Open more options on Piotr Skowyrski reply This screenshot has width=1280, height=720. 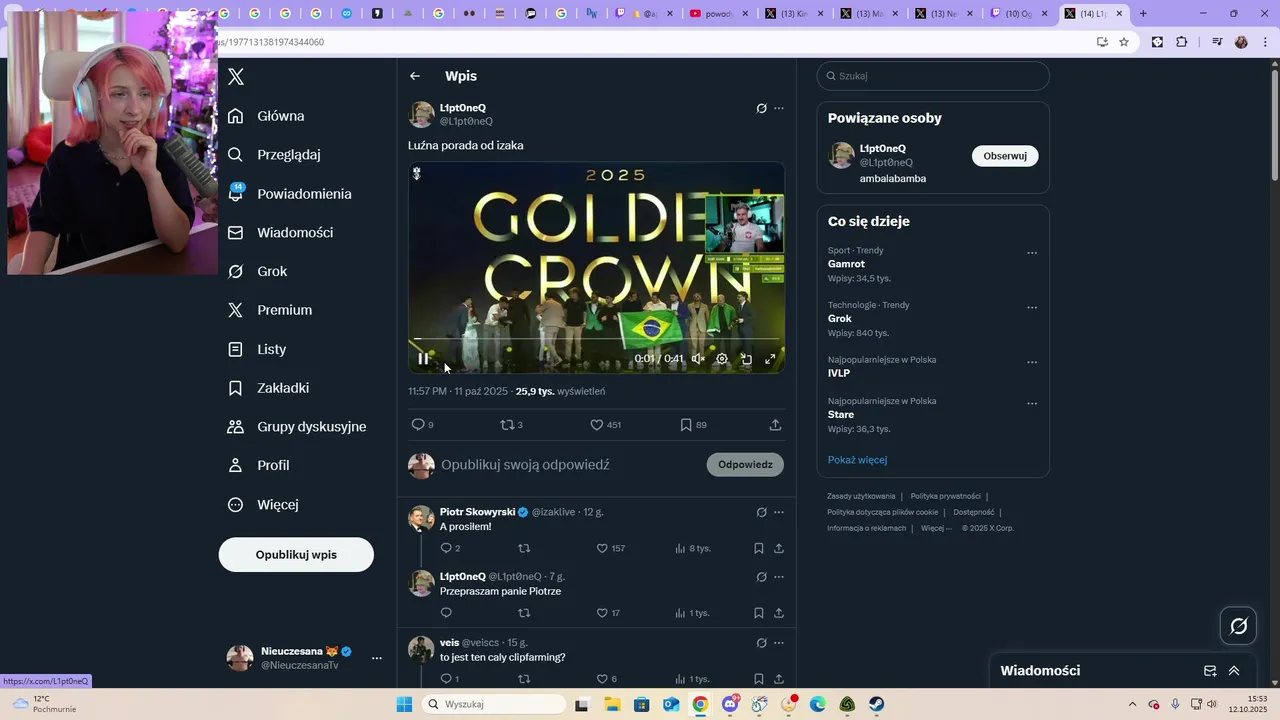point(779,512)
